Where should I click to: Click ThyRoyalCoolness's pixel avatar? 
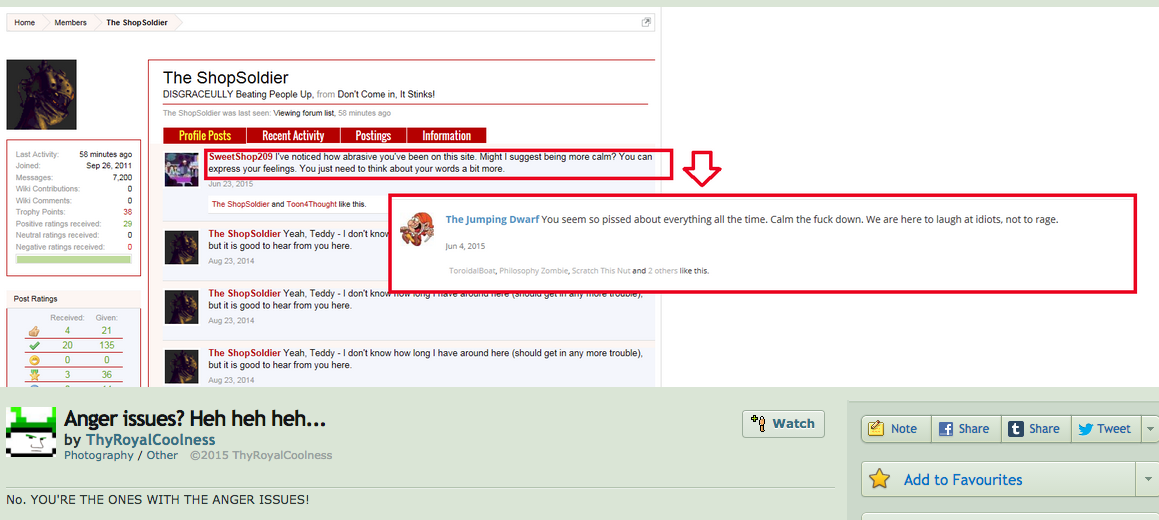(x=31, y=431)
